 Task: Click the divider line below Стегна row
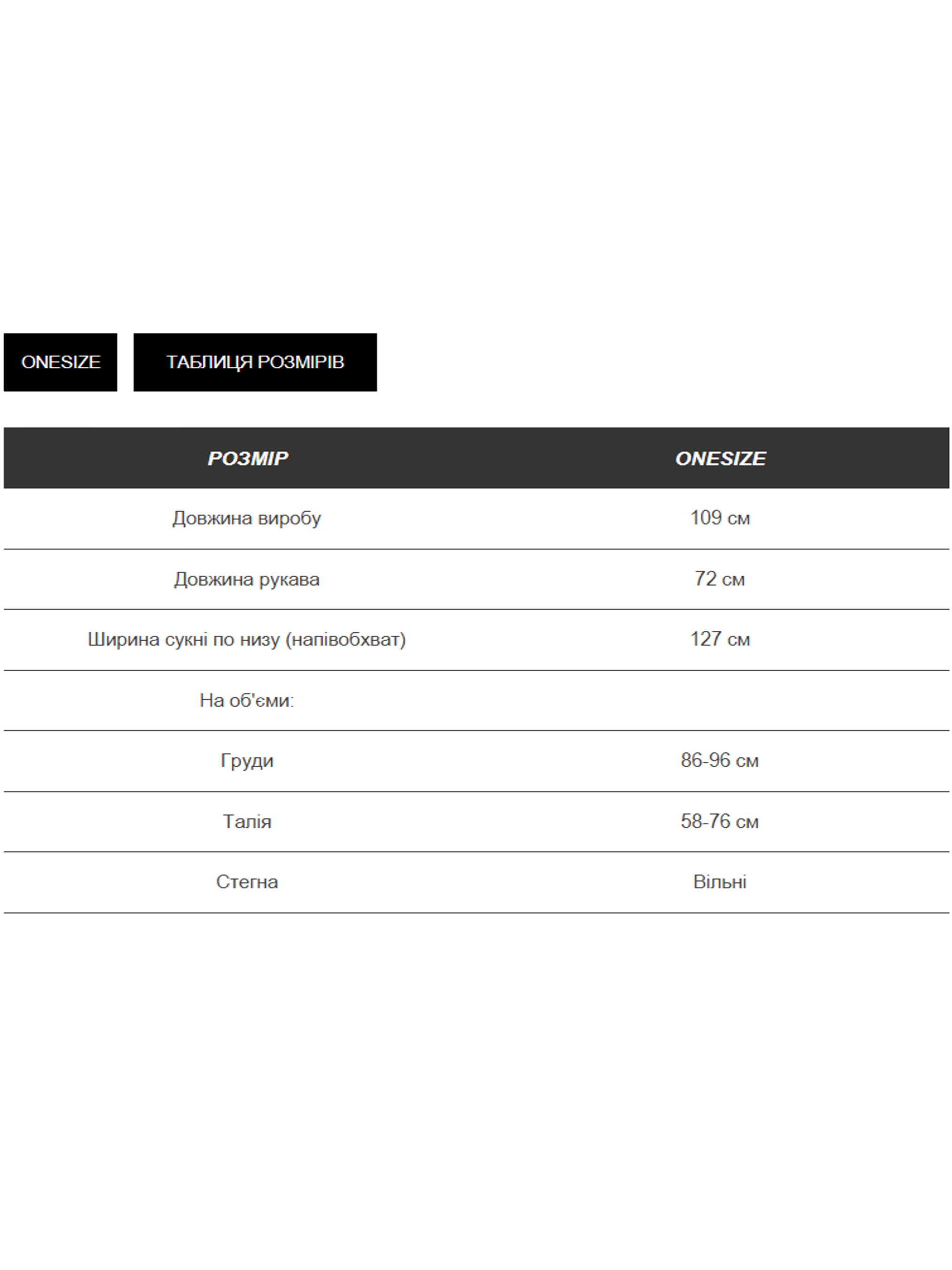click(x=476, y=913)
